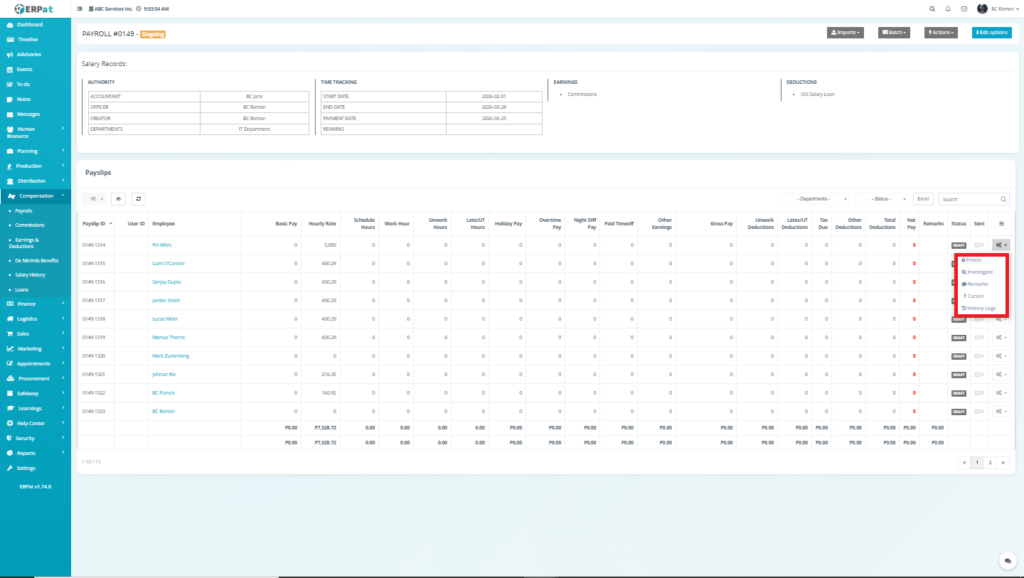Open employee link Liam O'Connor
Screen dimensions: 1024x578
pyautogui.click(x=167, y=263)
